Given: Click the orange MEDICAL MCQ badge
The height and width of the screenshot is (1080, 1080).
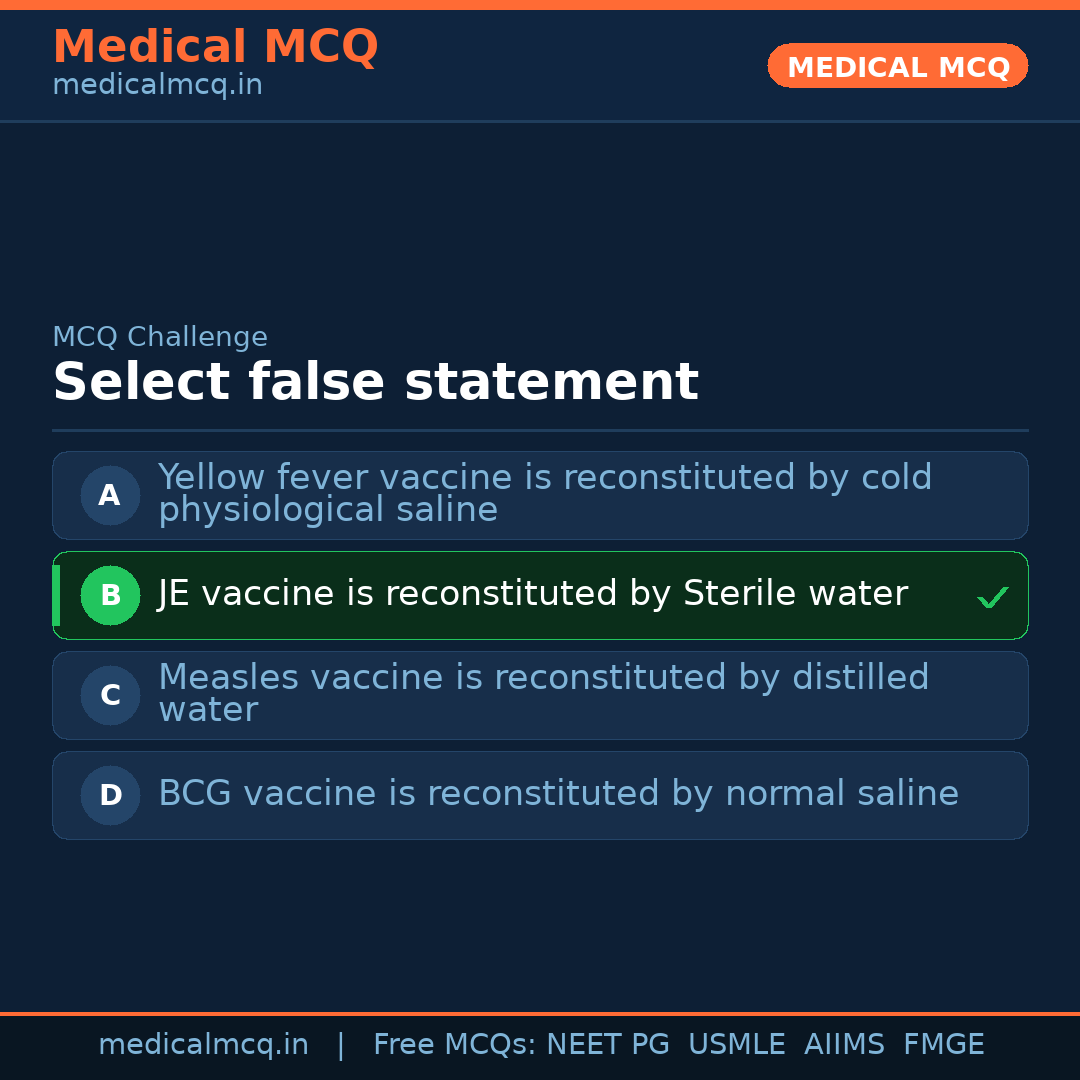Looking at the screenshot, I should [x=897, y=66].
